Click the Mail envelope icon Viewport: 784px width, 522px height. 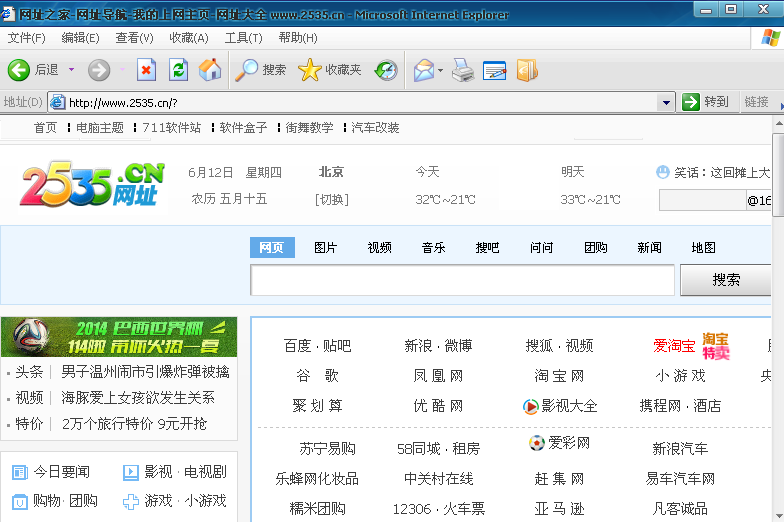point(424,70)
